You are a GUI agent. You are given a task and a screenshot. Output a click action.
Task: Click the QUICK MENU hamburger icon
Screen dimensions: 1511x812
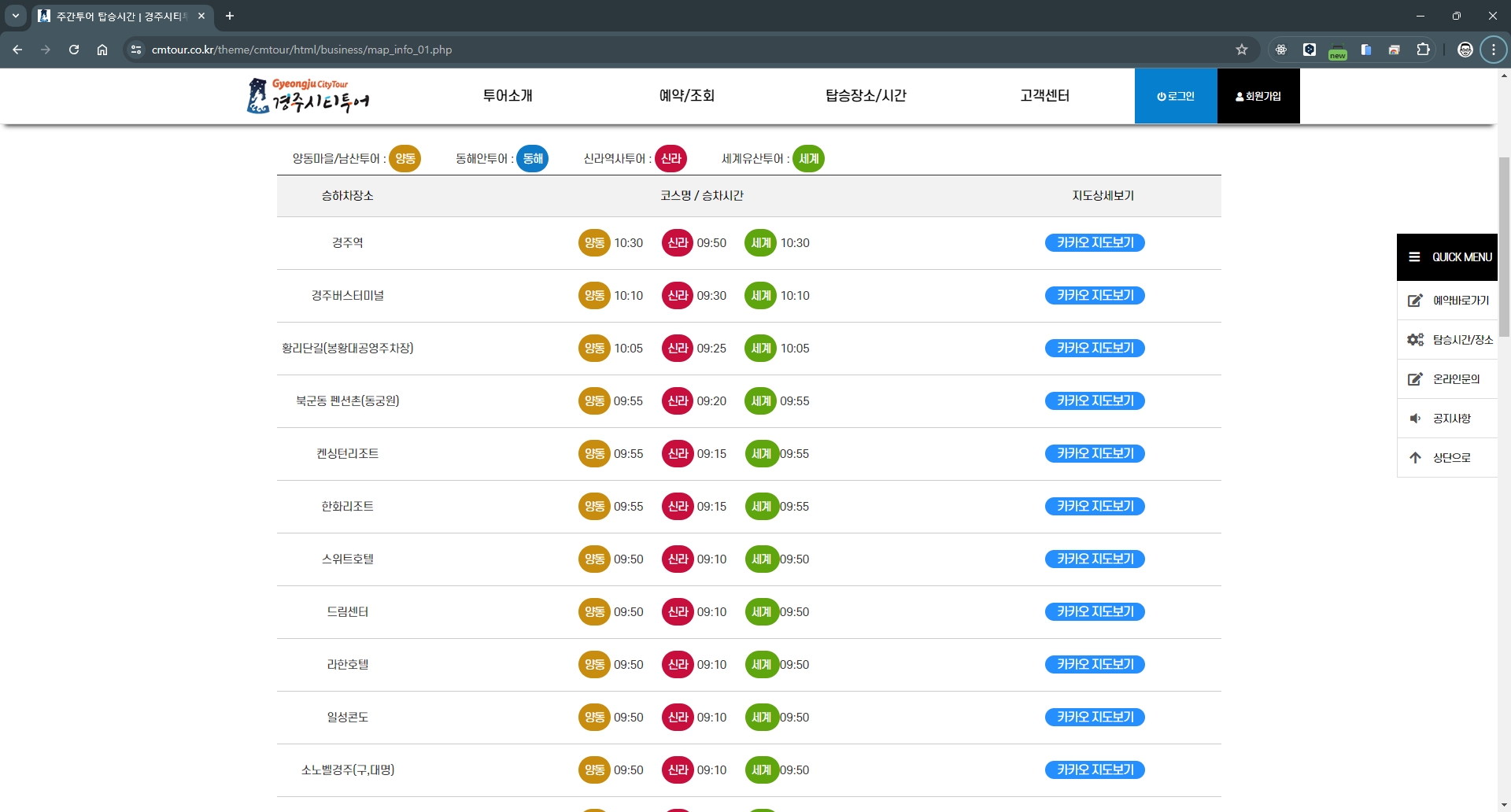(x=1414, y=257)
